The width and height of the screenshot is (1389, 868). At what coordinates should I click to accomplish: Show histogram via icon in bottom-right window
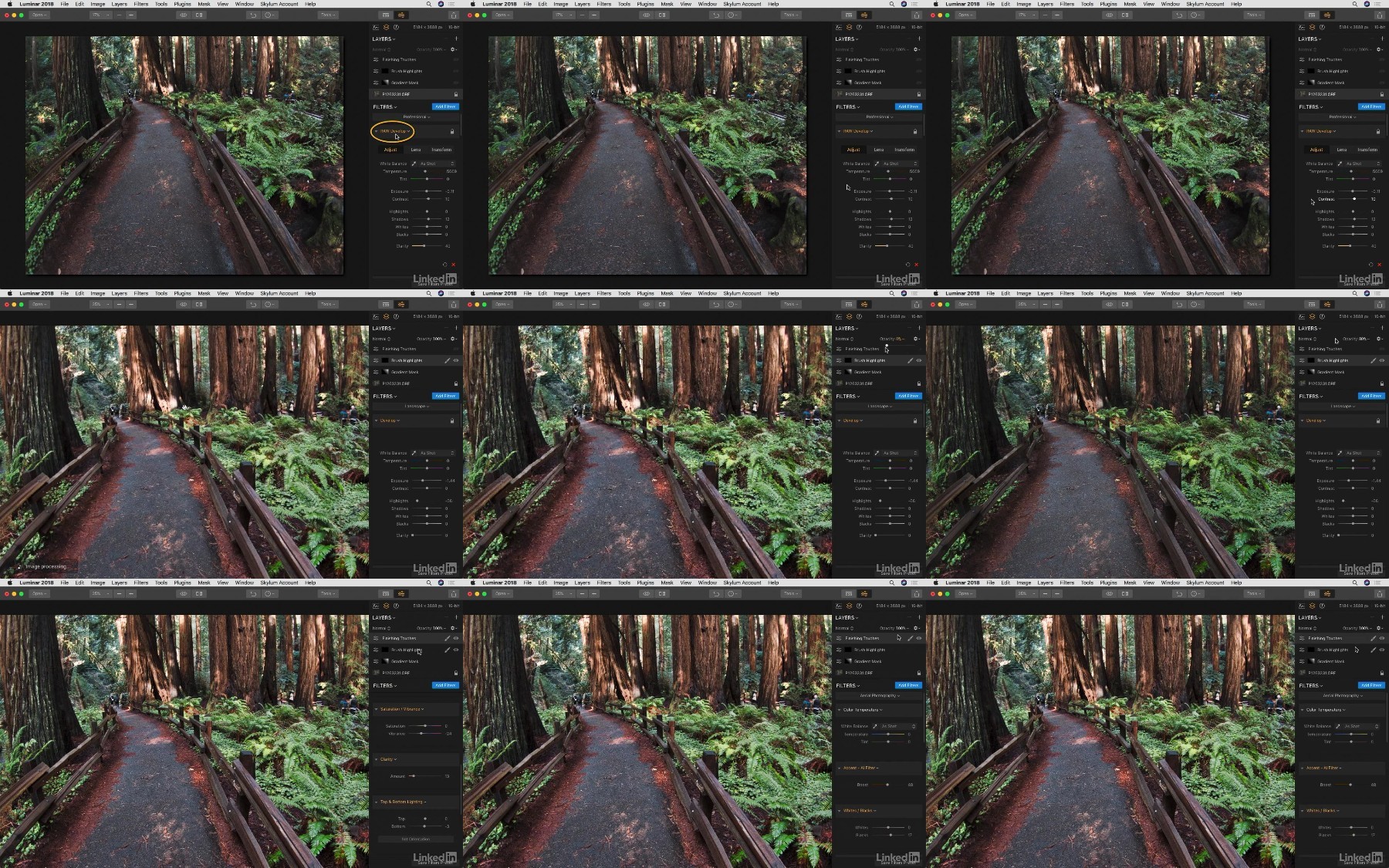coord(1302,606)
